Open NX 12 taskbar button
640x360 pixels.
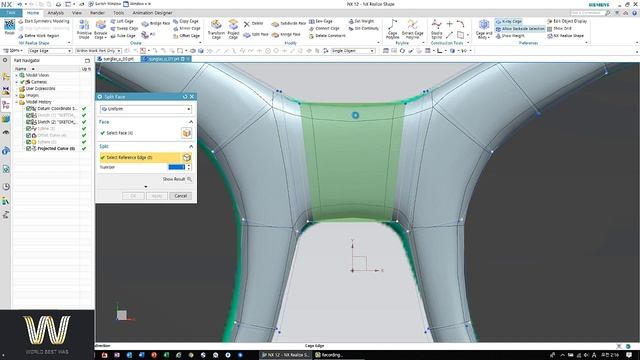tap(285, 355)
